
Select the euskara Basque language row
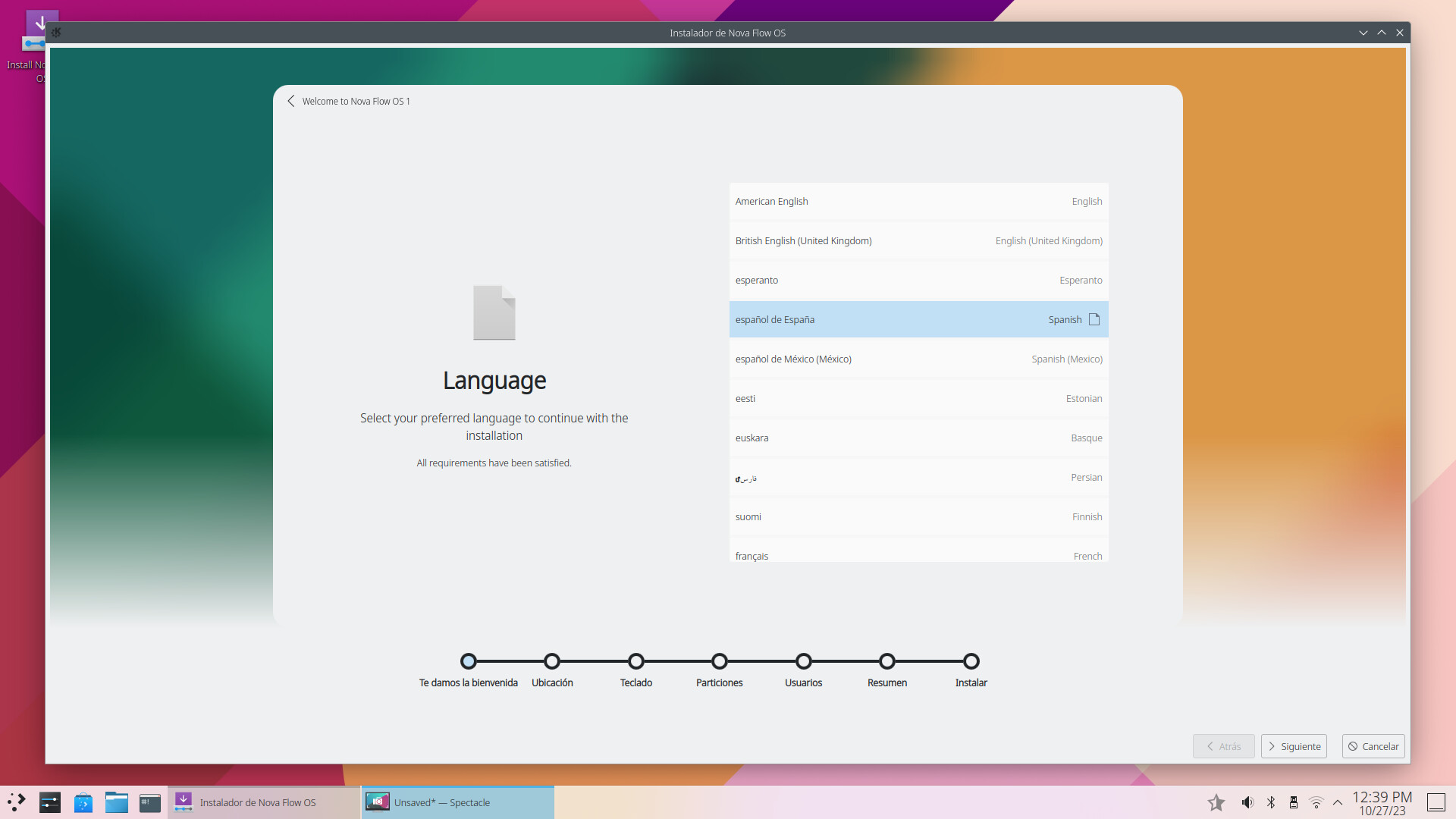(918, 438)
